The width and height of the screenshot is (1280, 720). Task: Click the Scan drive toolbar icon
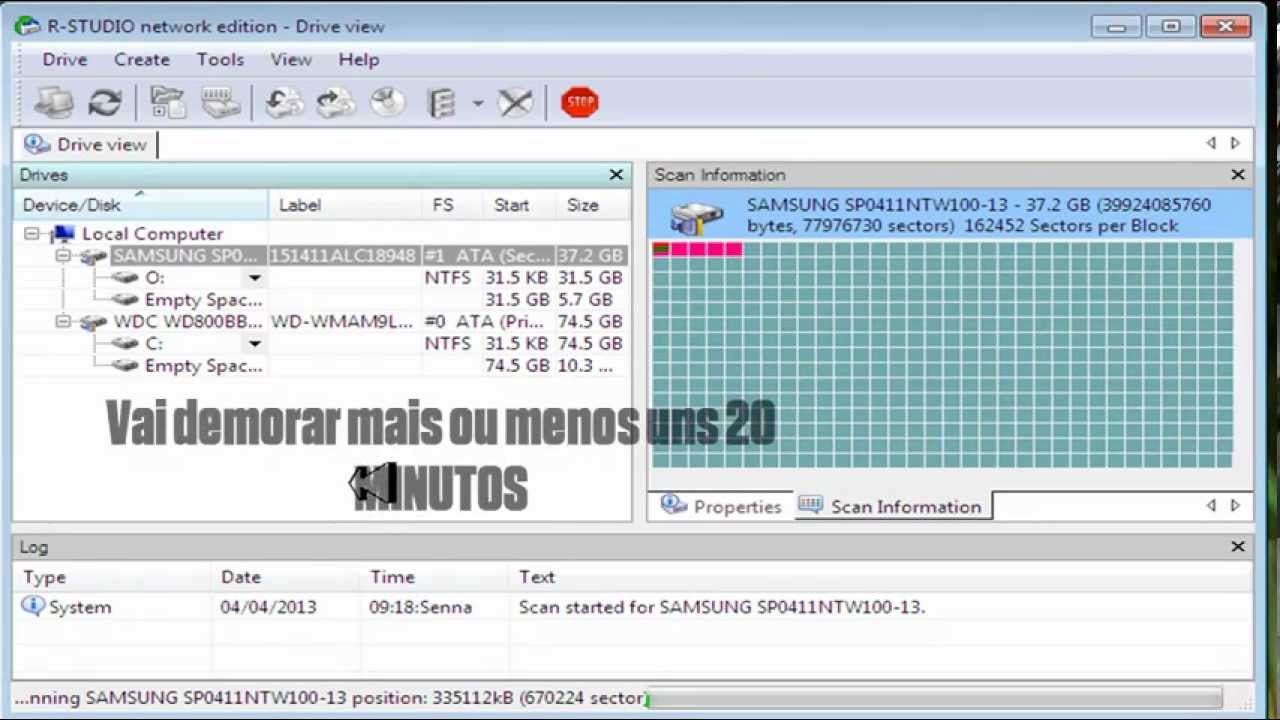point(220,102)
